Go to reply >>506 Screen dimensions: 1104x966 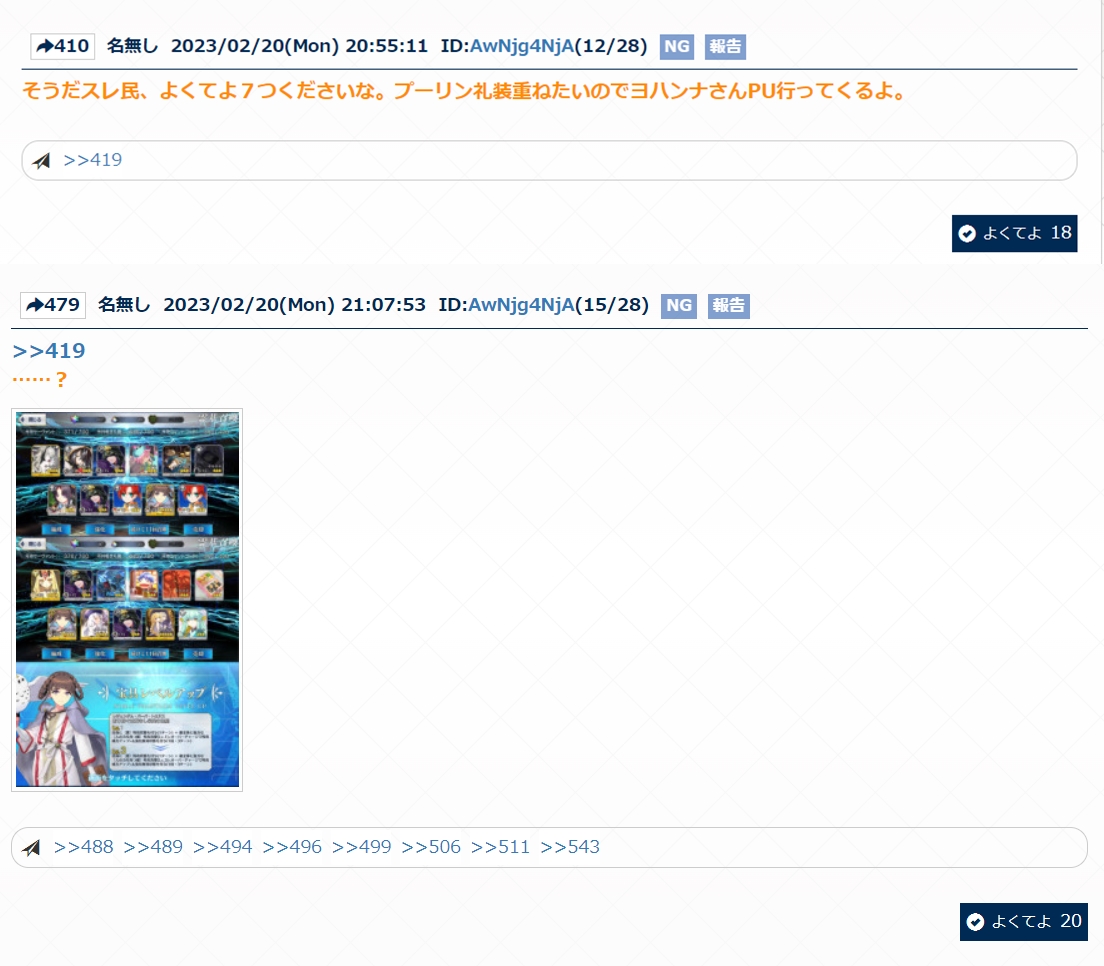pos(431,847)
